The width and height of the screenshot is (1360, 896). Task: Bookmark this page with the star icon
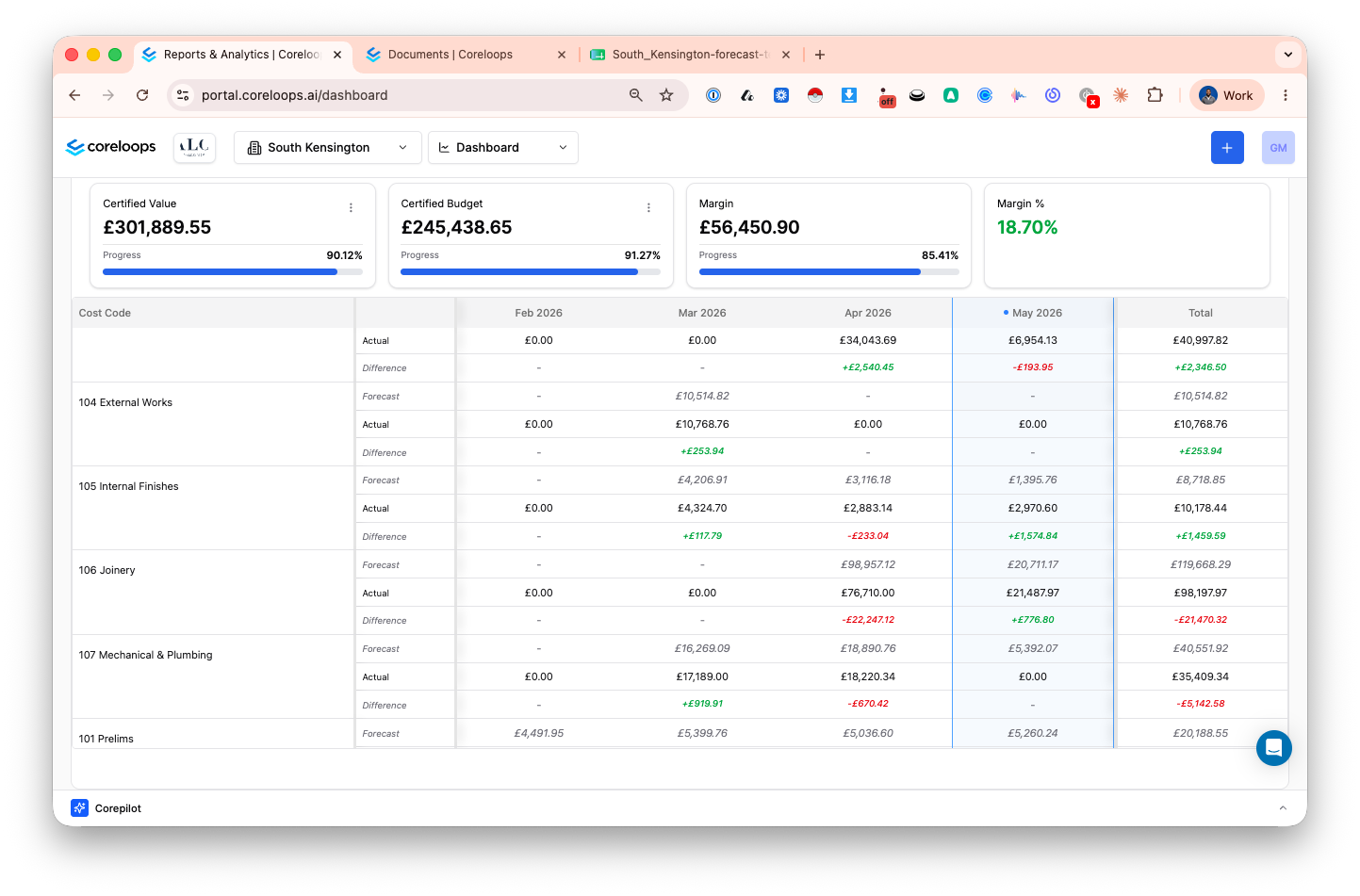666,95
